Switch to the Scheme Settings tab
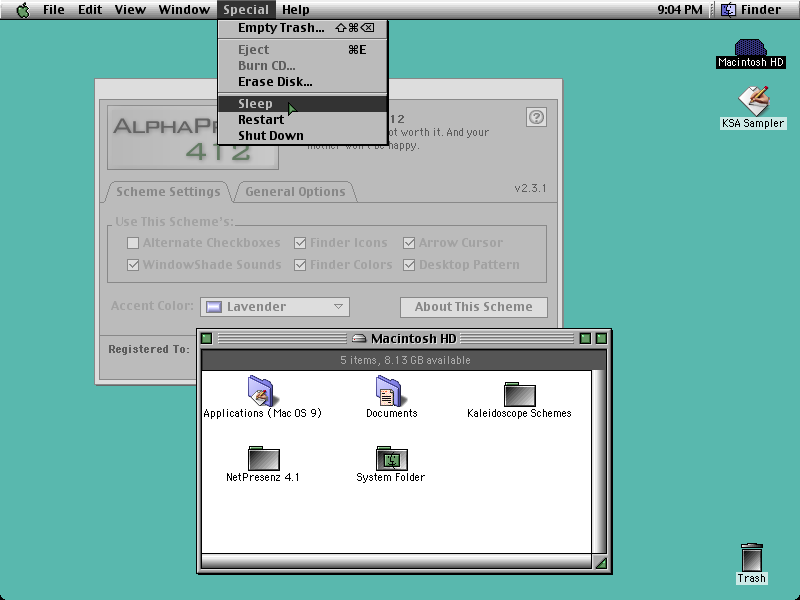The image size is (800, 600). [x=168, y=192]
